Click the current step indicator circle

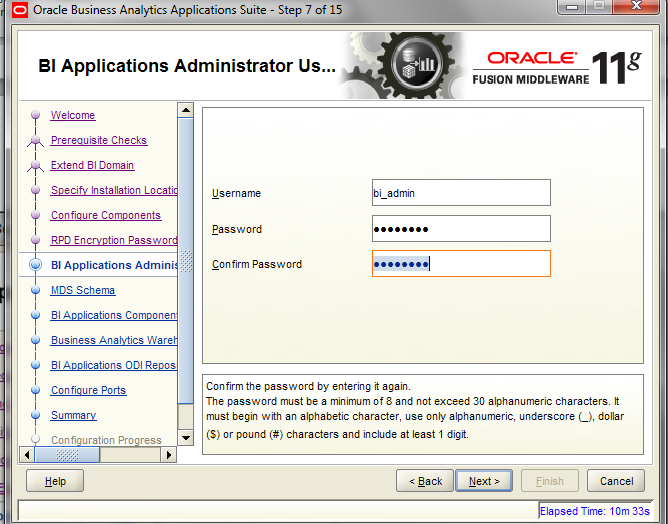point(36,265)
